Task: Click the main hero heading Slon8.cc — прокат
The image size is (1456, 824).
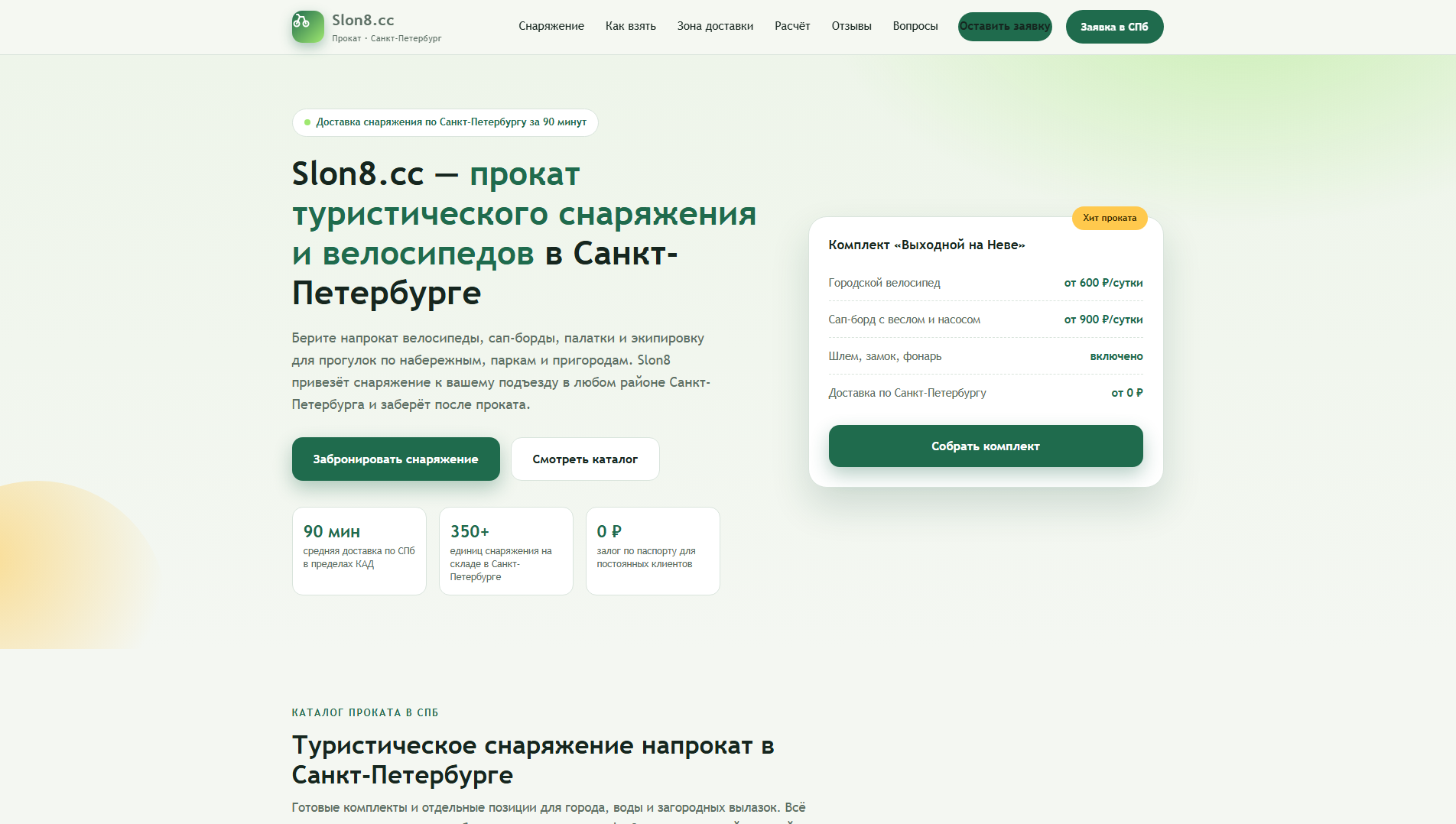Action: point(524,233)
